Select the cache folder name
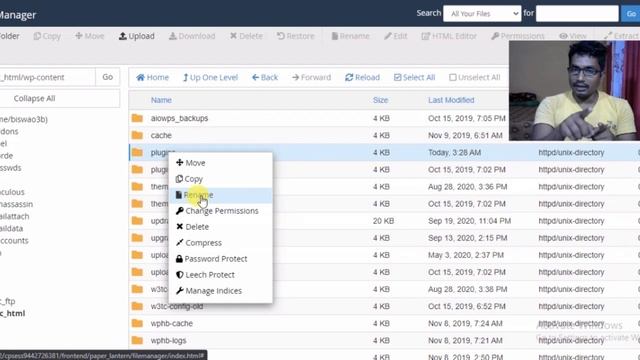The image size is (640, 360). point(161,136)
